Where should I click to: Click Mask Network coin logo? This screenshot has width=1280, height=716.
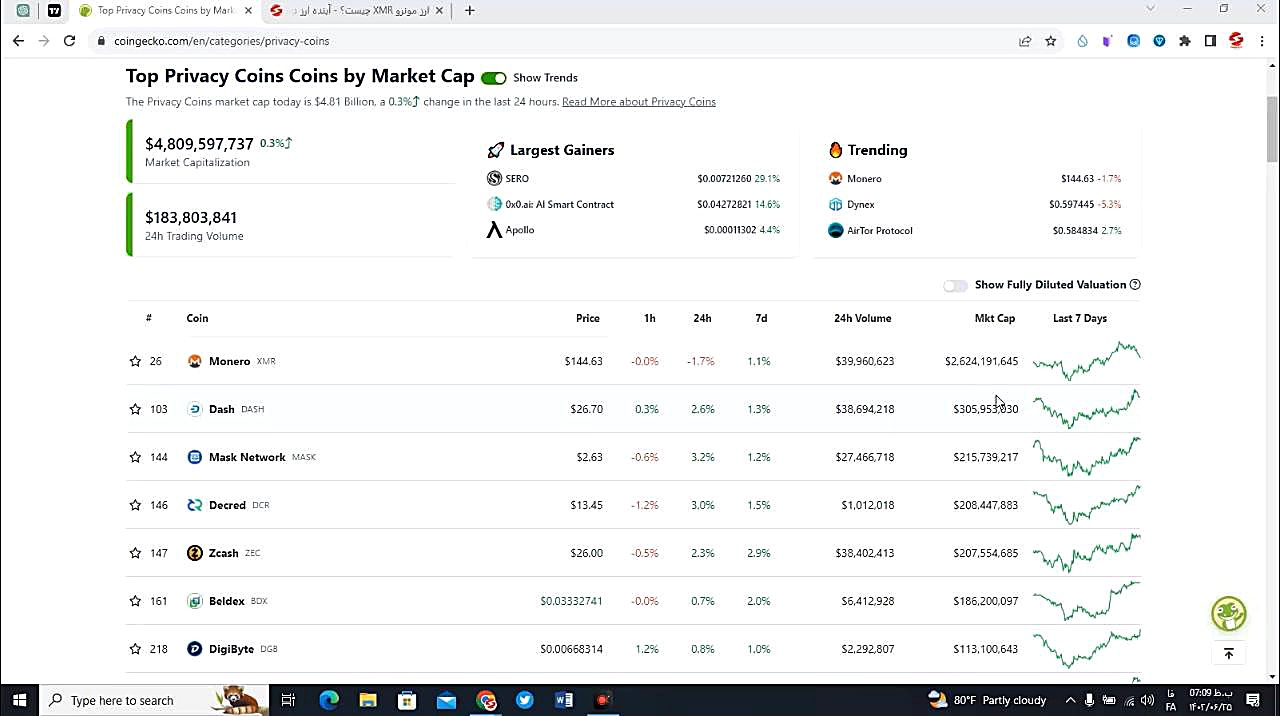click(x=195, y=457)
